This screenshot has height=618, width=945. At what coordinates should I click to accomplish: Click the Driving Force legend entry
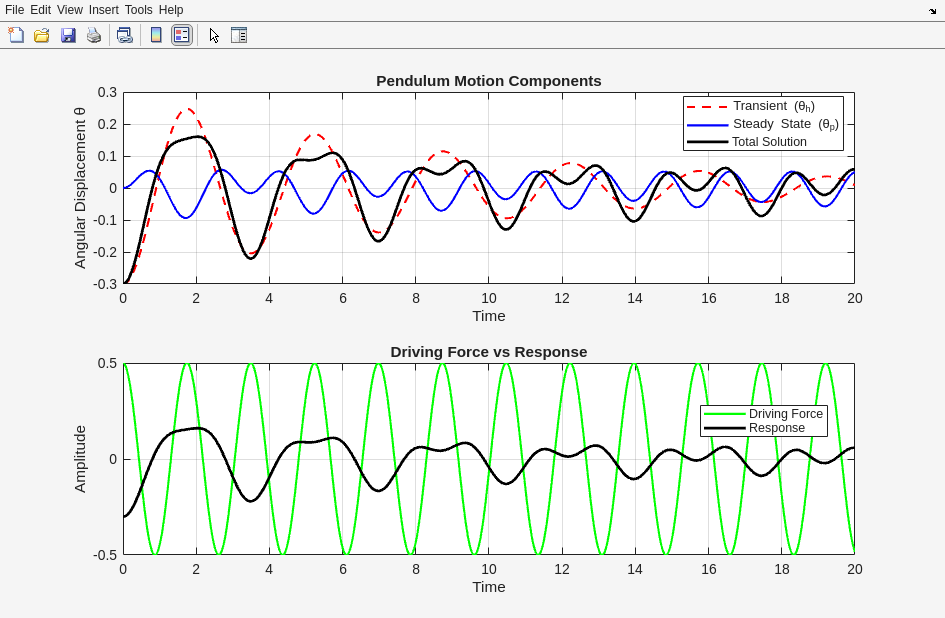coord(785,413)
